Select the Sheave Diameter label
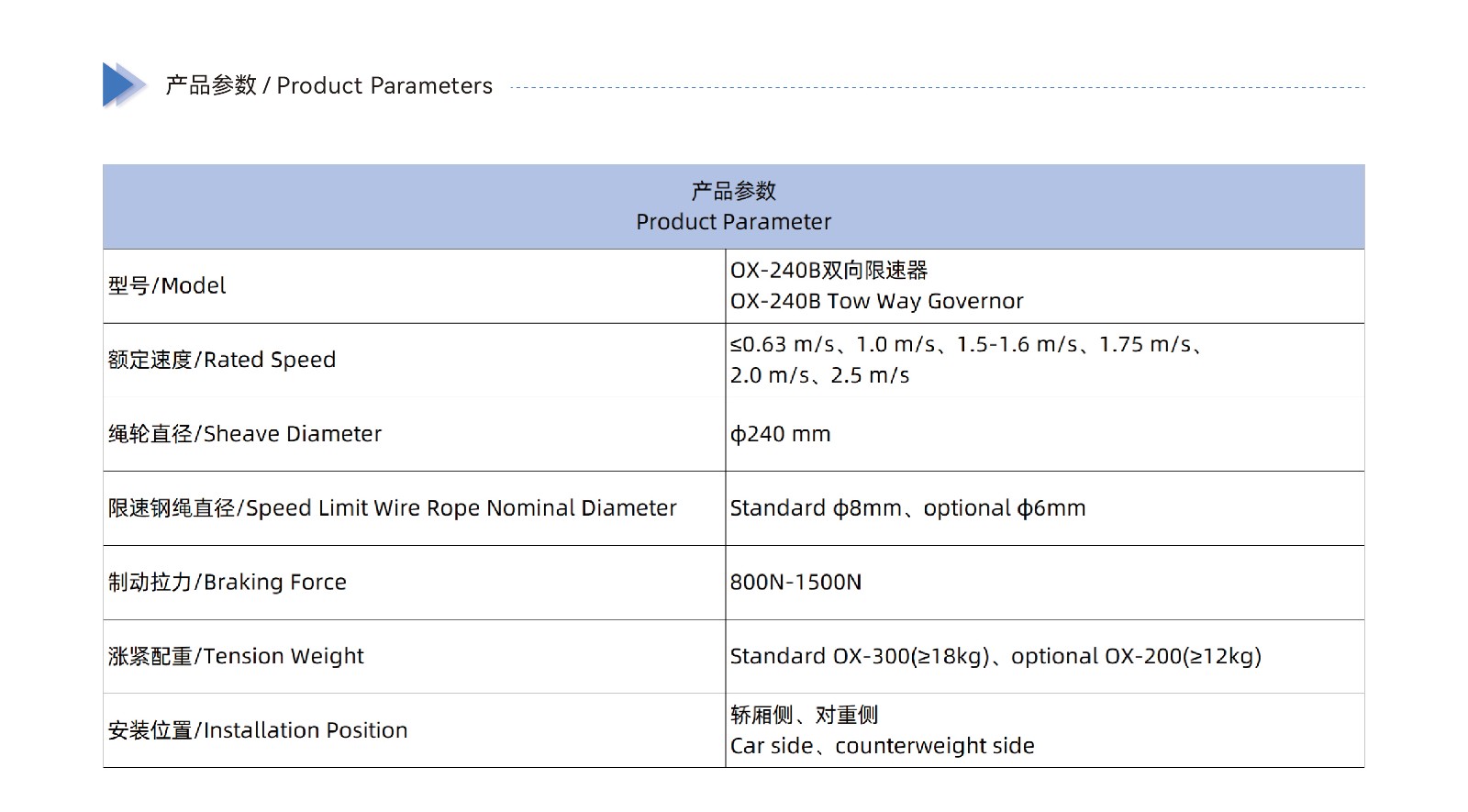 coord(245,434)
